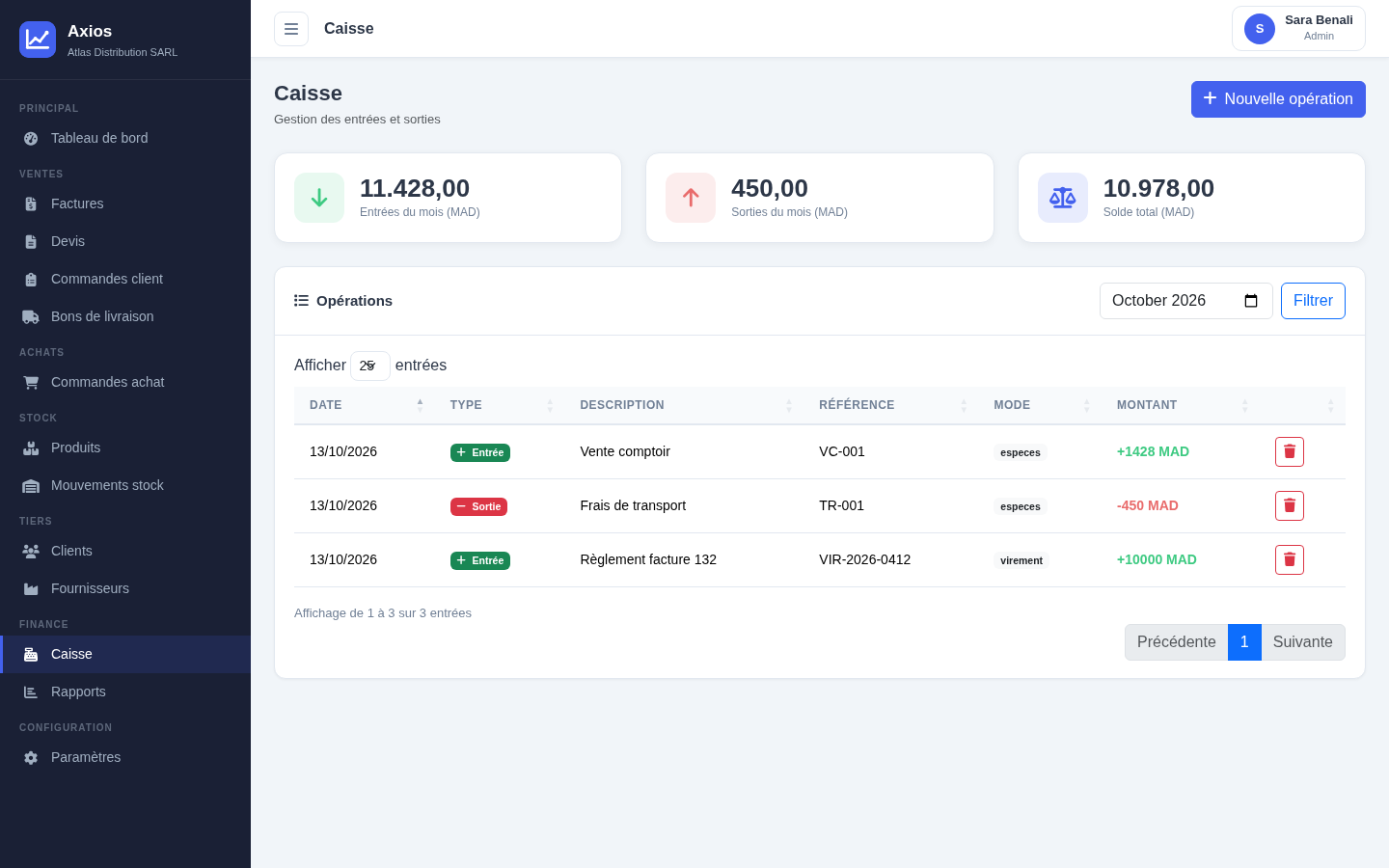Delete the Frais de transport operation
1389x868 pixels.
(x=1290, y=505)
